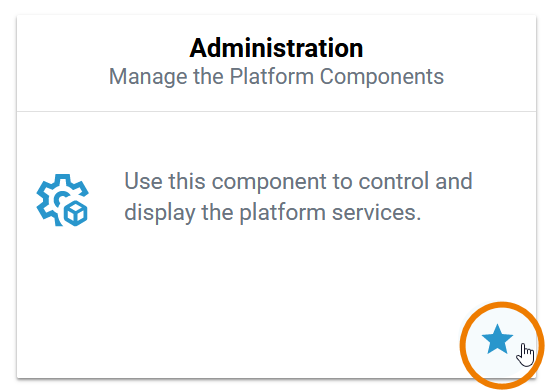Click the word 'component' in the description
The image size is (554, 391).
(269, 182)
